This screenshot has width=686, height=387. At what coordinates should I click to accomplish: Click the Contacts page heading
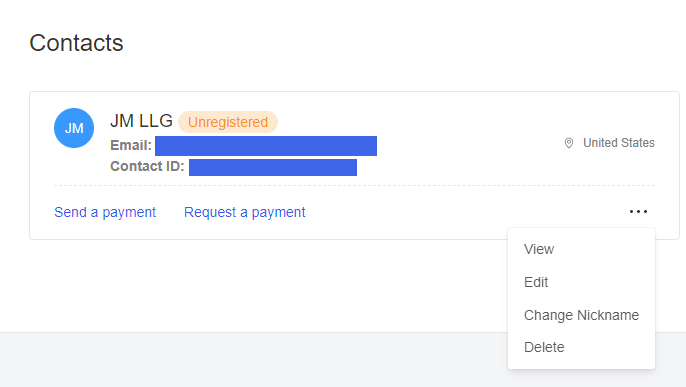[x=77, y=43]
